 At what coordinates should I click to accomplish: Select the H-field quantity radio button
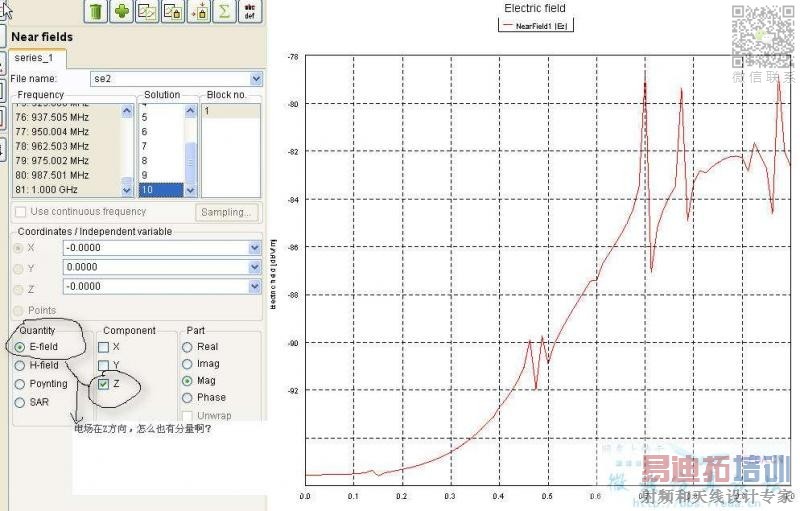pyautogui.click(x=20, y=366)
